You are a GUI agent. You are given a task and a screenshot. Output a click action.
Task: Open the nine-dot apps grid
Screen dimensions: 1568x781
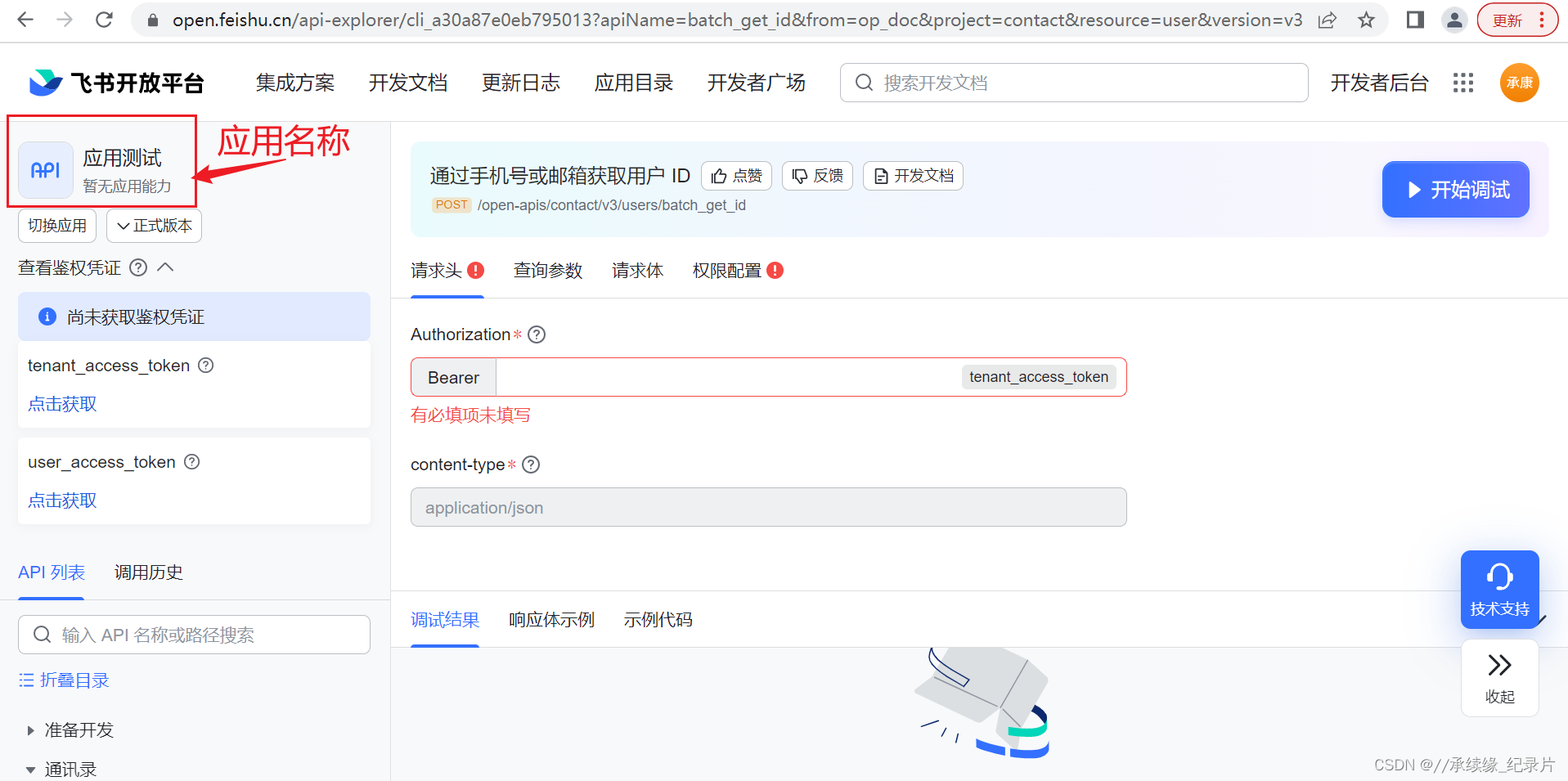[x=1463, y=83]
